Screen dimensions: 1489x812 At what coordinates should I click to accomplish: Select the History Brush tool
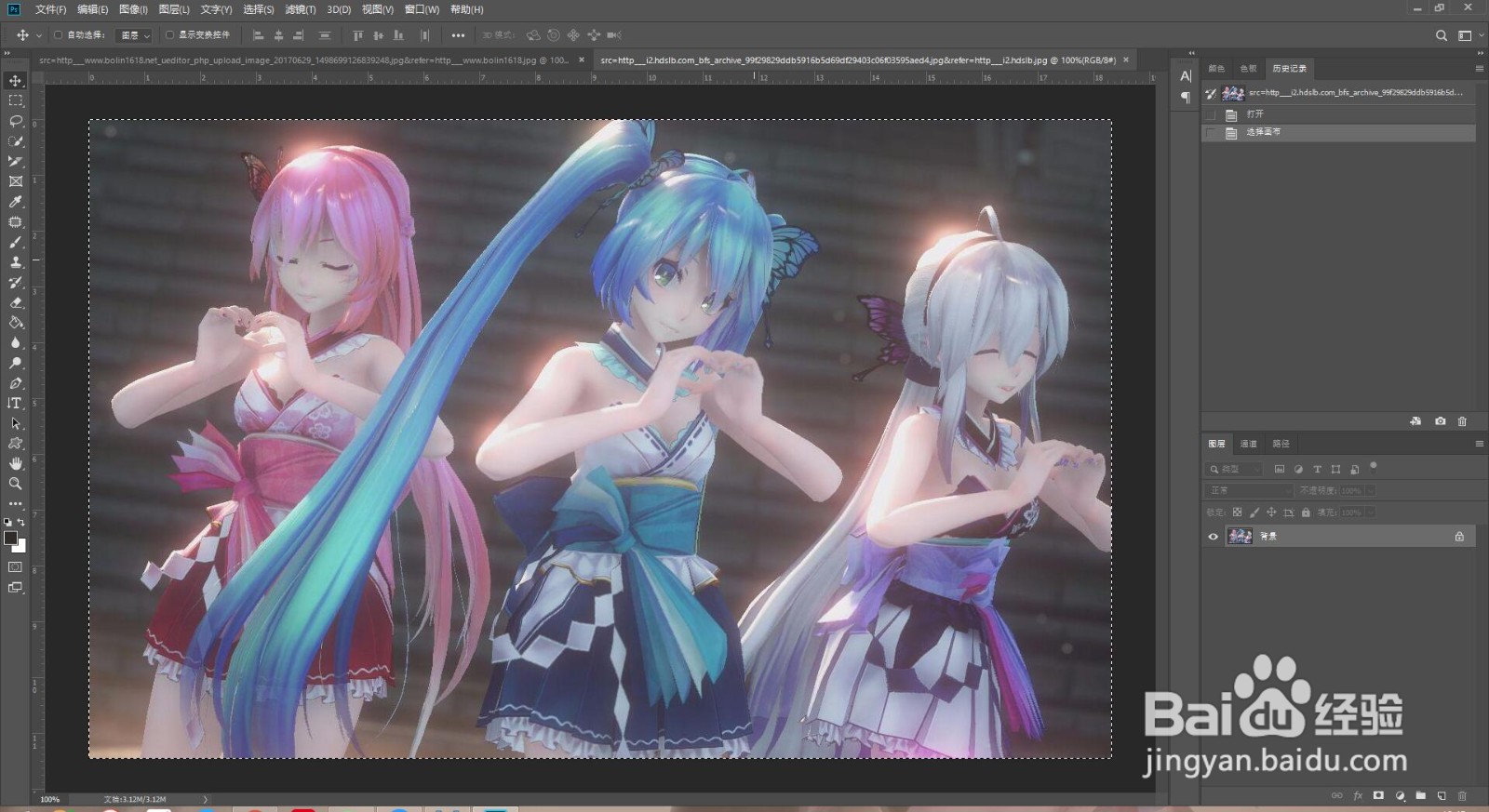pyautogui.click(x=16, y=283)
